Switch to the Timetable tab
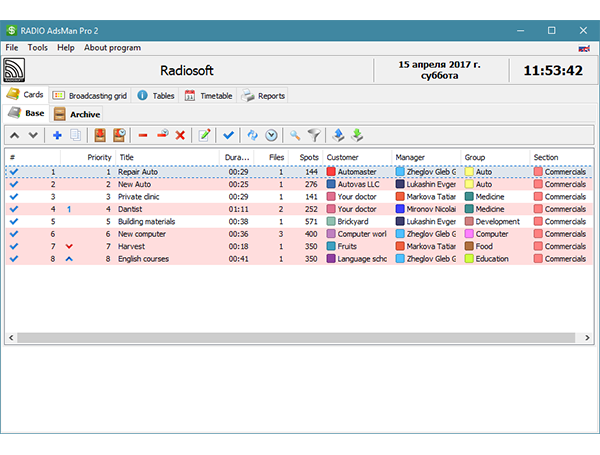The width and height of the screenshot is (600, 455). (209, 96)
